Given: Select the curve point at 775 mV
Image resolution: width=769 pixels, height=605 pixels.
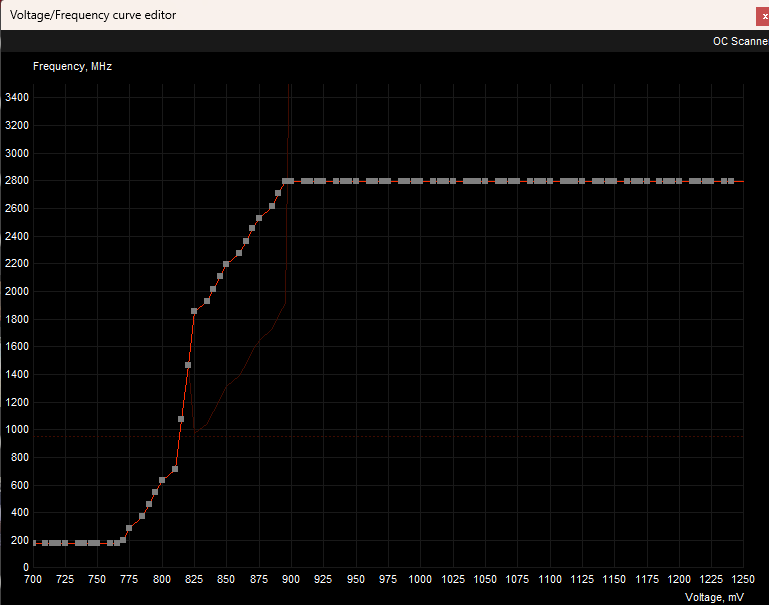Looking at the screenshot, I should [x=129, y=528].
